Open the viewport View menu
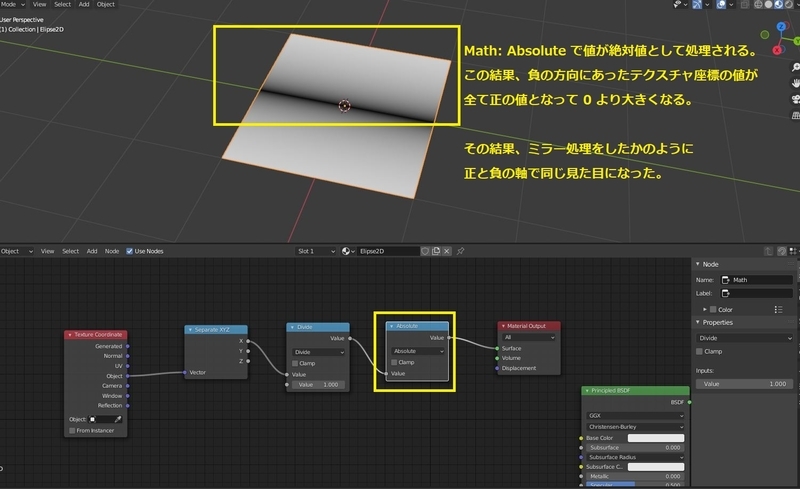Image resolution: width=800 pixels, height=489 pixels. tap(39, 4)
